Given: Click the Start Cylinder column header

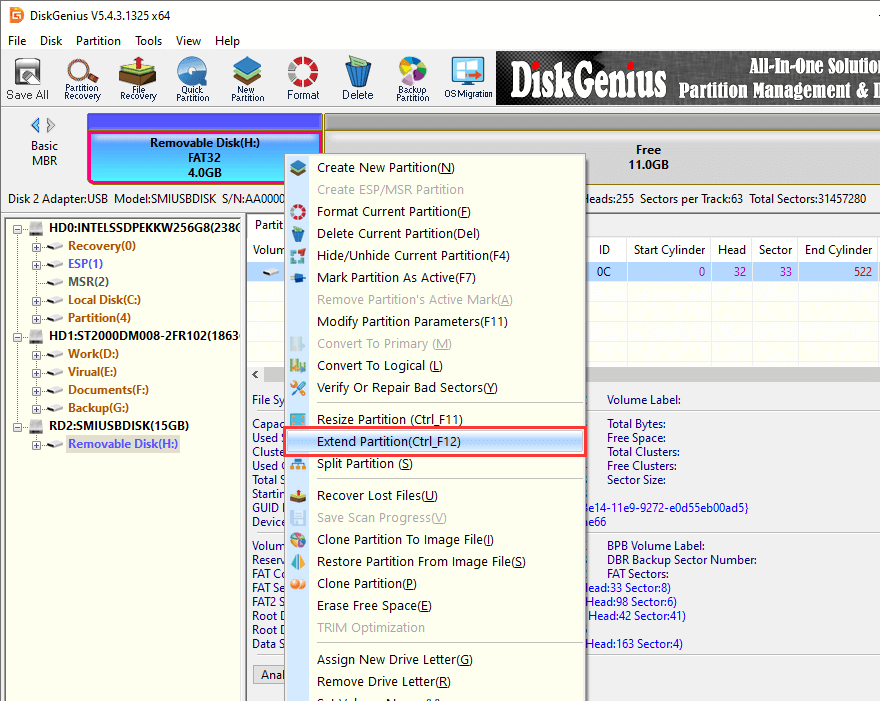Looking at the screenshot, I should pyautogui.click(x=669, y=249).
